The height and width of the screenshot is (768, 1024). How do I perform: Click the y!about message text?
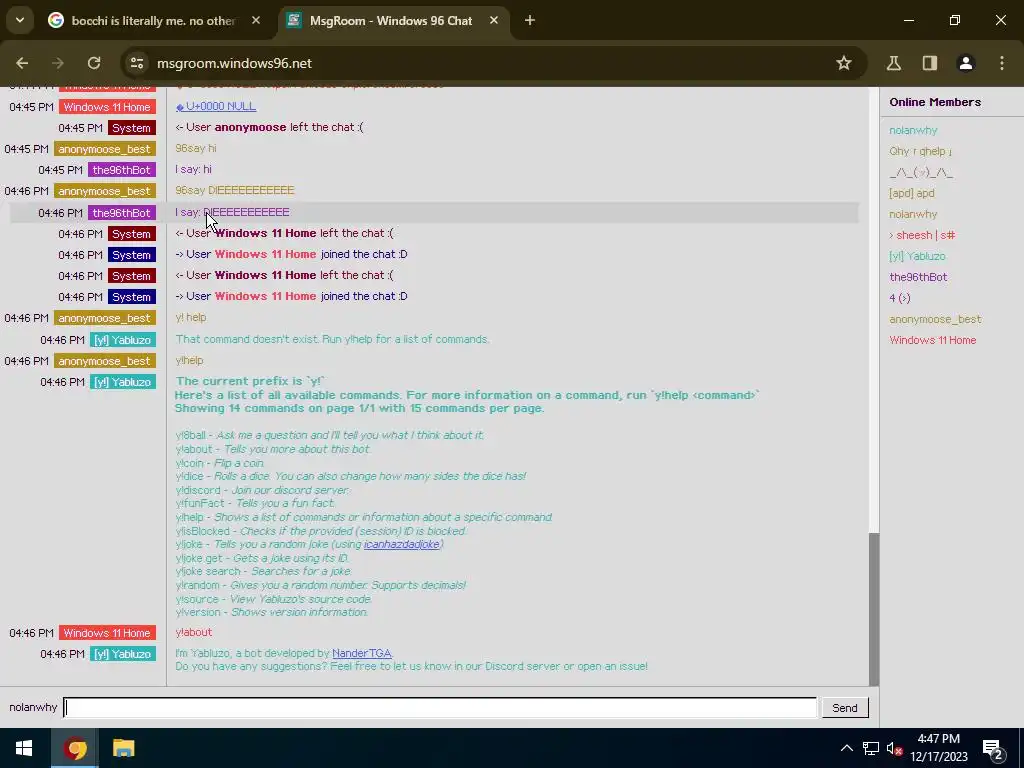pos(193,632)
